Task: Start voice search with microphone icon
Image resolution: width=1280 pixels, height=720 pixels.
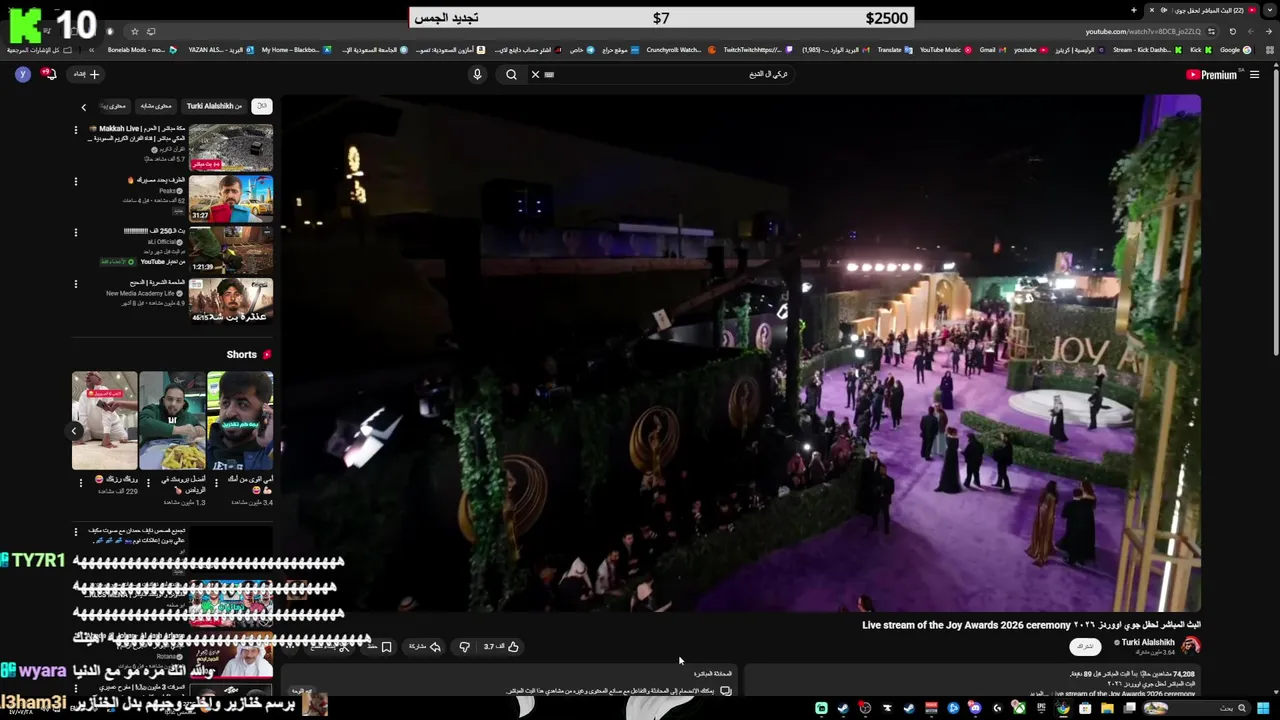Action: tap(477, 74)
